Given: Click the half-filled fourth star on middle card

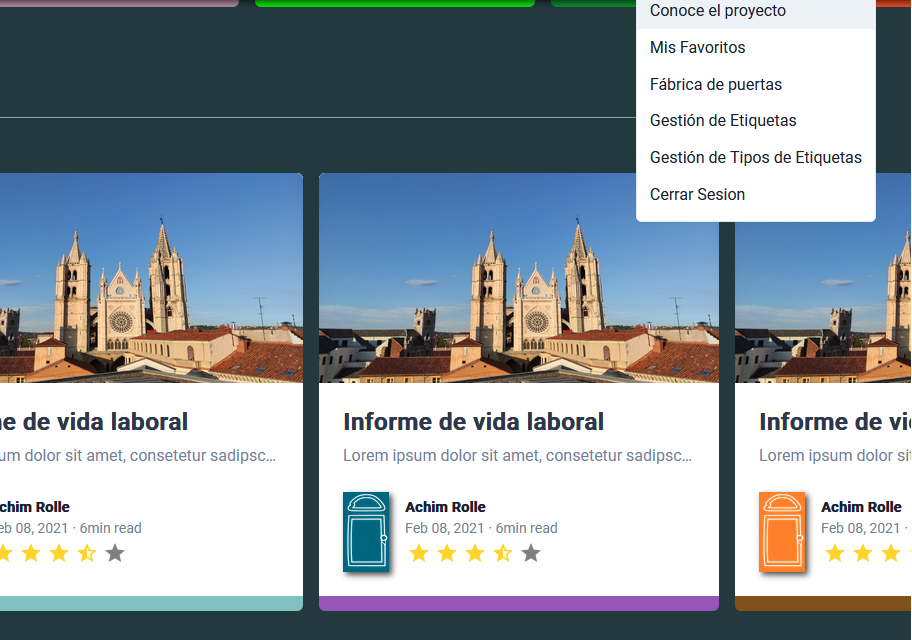Looking at the screenshot, I should pos(503,553).
